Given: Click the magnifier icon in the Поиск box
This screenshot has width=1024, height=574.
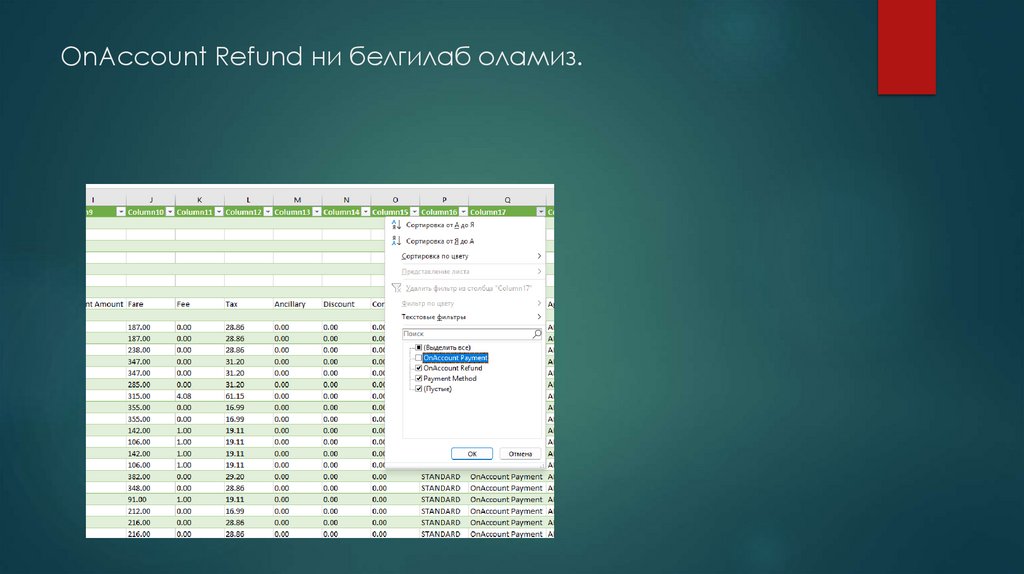Looking at the screenshot, I should click(x=537, y=334).
